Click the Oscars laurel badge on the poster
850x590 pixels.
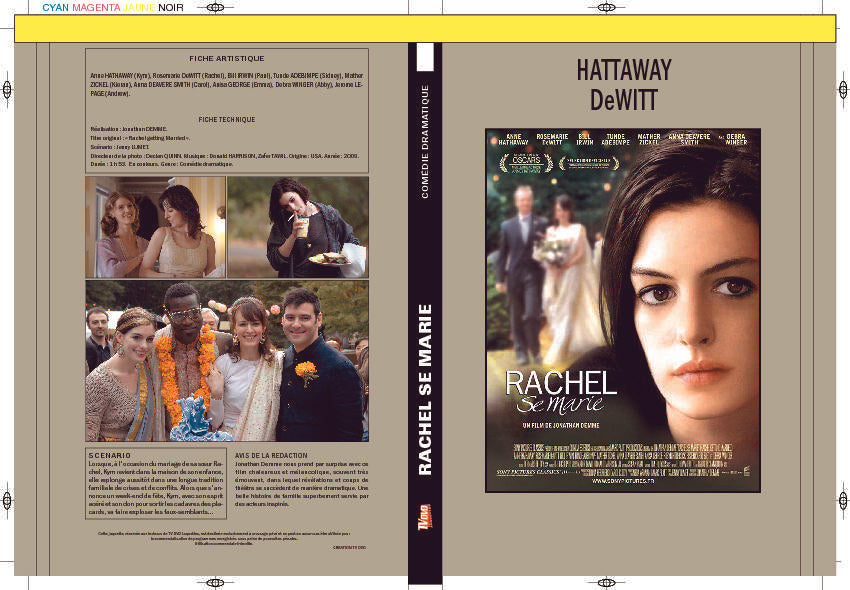(526, 163)
